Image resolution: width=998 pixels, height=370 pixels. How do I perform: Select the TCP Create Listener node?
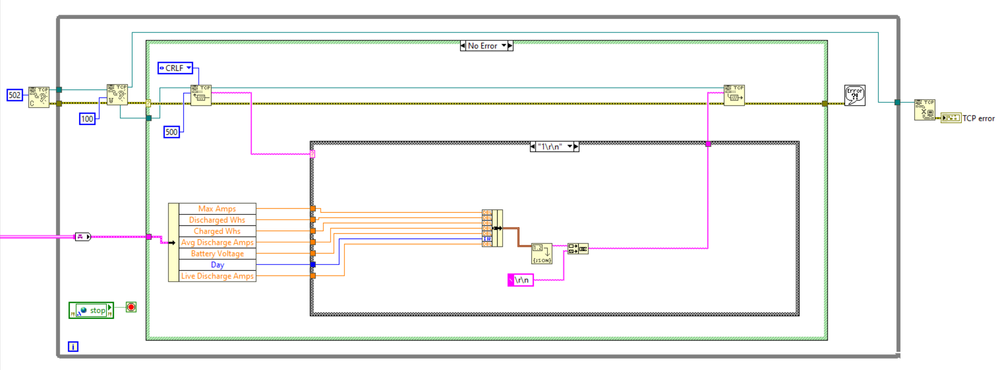pyautogui.click(x=39, y=97)
